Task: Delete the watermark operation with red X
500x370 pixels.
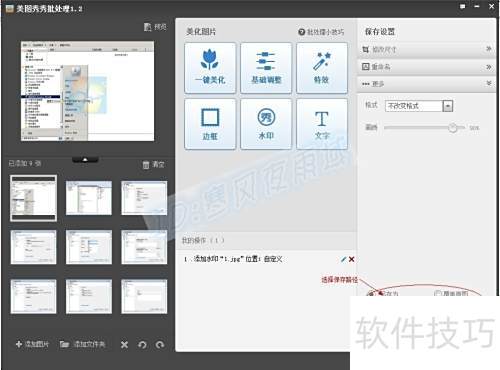Action: point(351,259)
